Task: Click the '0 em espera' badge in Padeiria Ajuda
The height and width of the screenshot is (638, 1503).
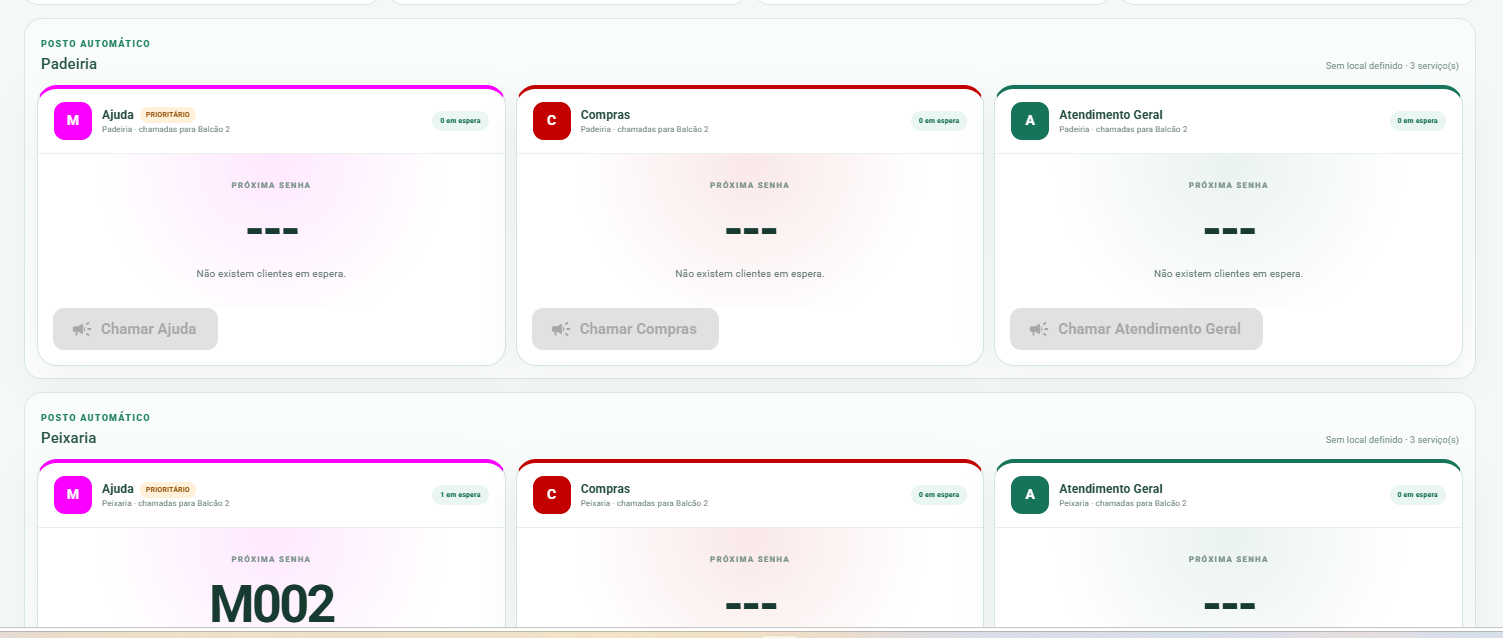Action: [x=460, y=121]
